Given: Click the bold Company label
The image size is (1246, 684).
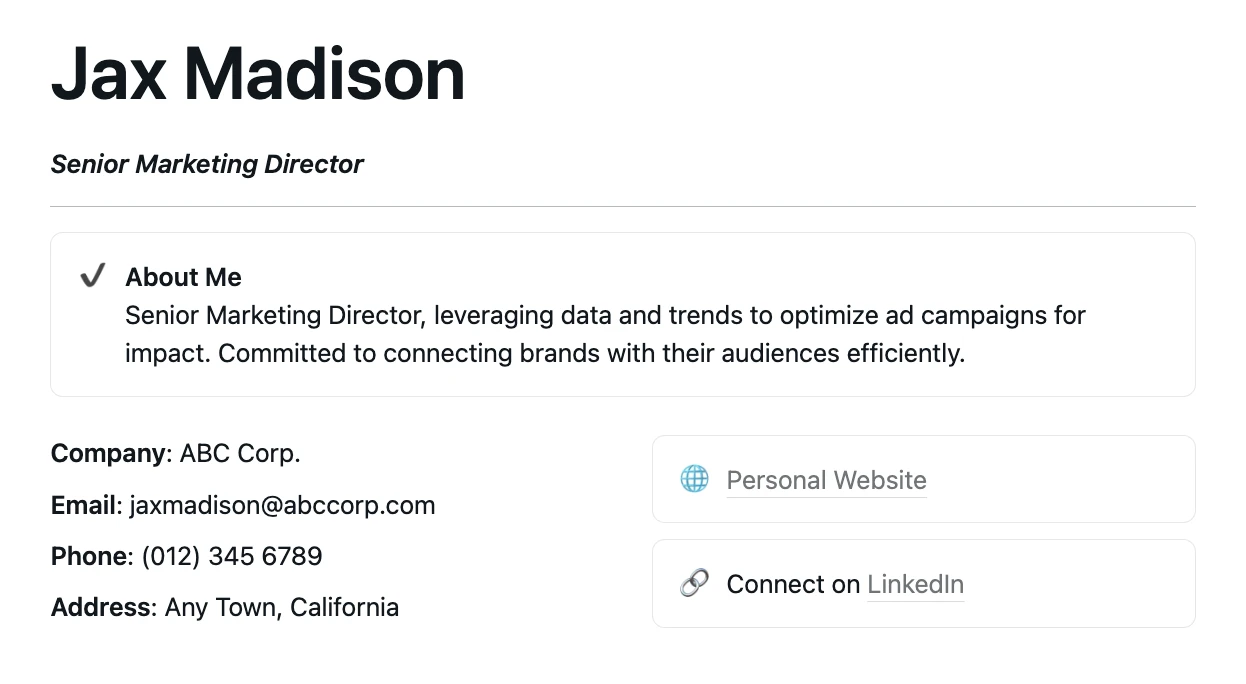Looking at the screenshot, I should coord(108,453).
